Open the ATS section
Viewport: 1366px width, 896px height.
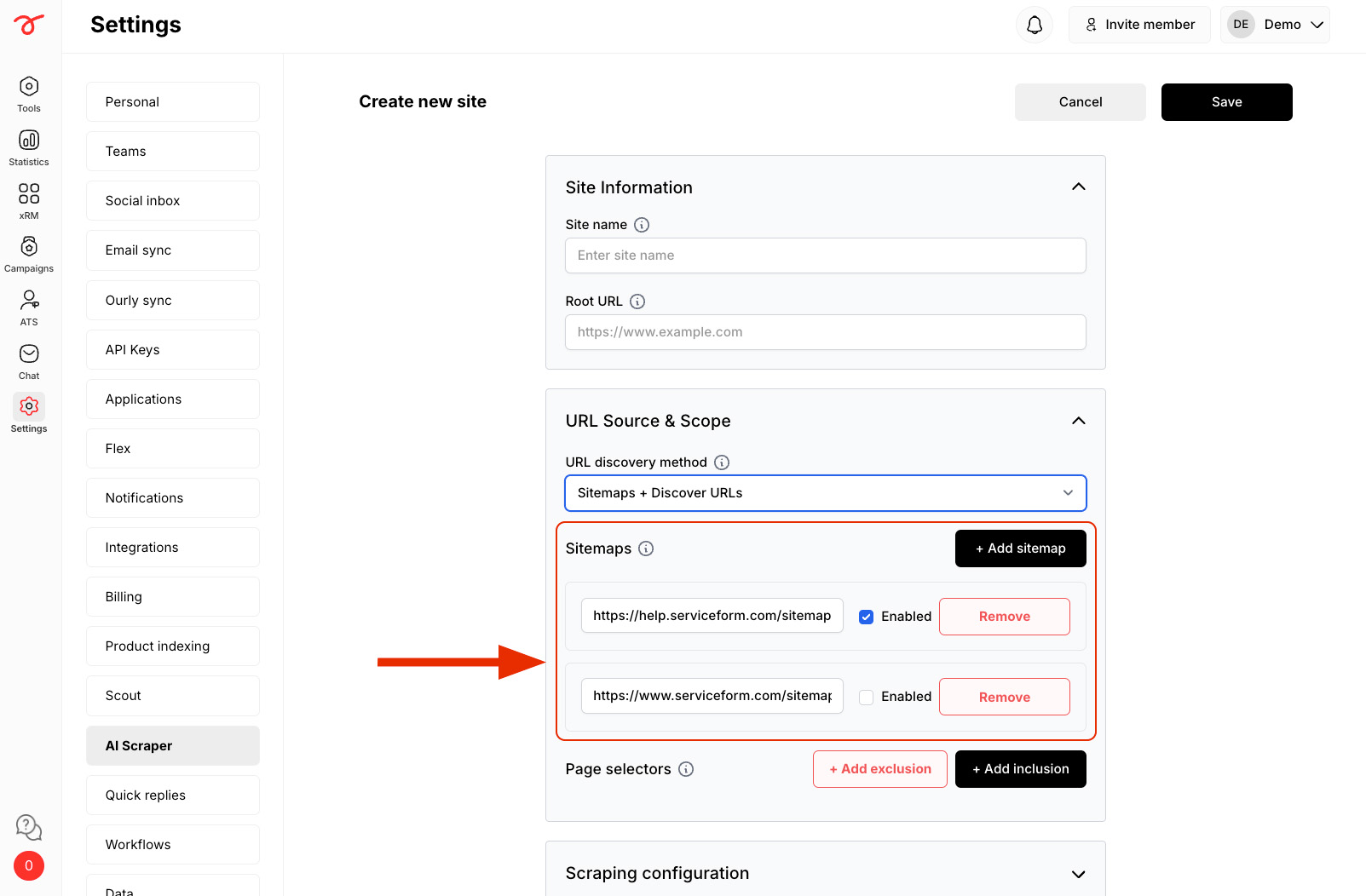29,307
